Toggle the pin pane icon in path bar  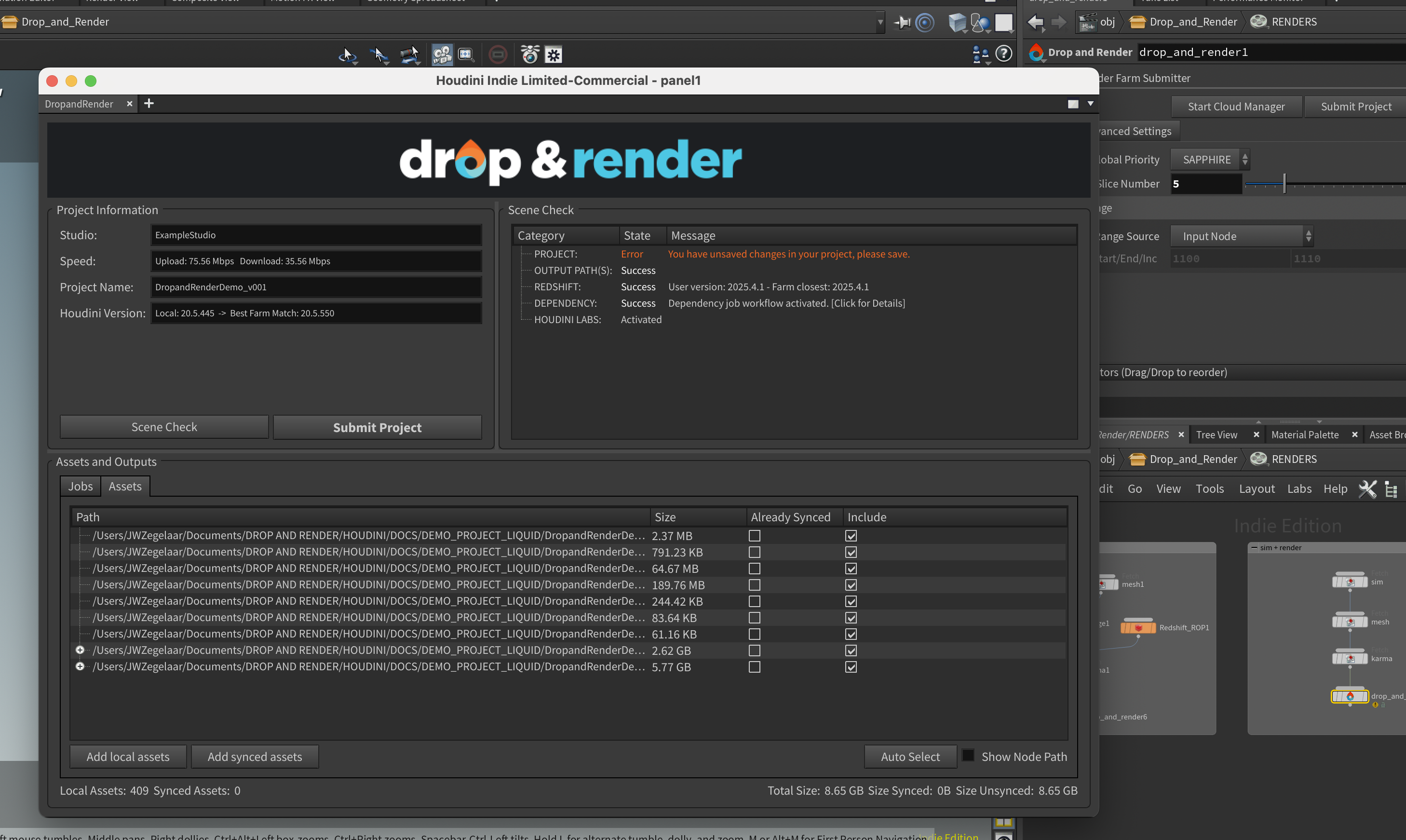click(x=902, y=23)
